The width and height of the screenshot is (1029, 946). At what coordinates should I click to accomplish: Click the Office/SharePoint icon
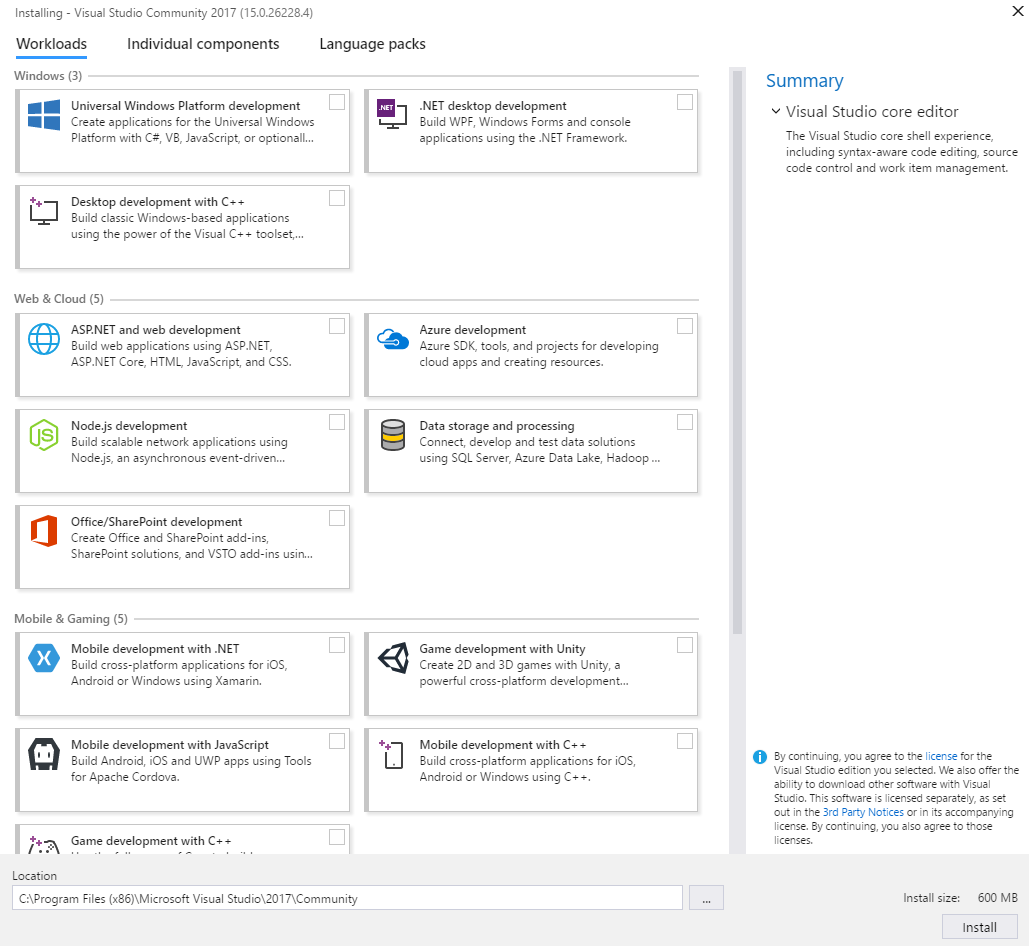coord(44,531)
